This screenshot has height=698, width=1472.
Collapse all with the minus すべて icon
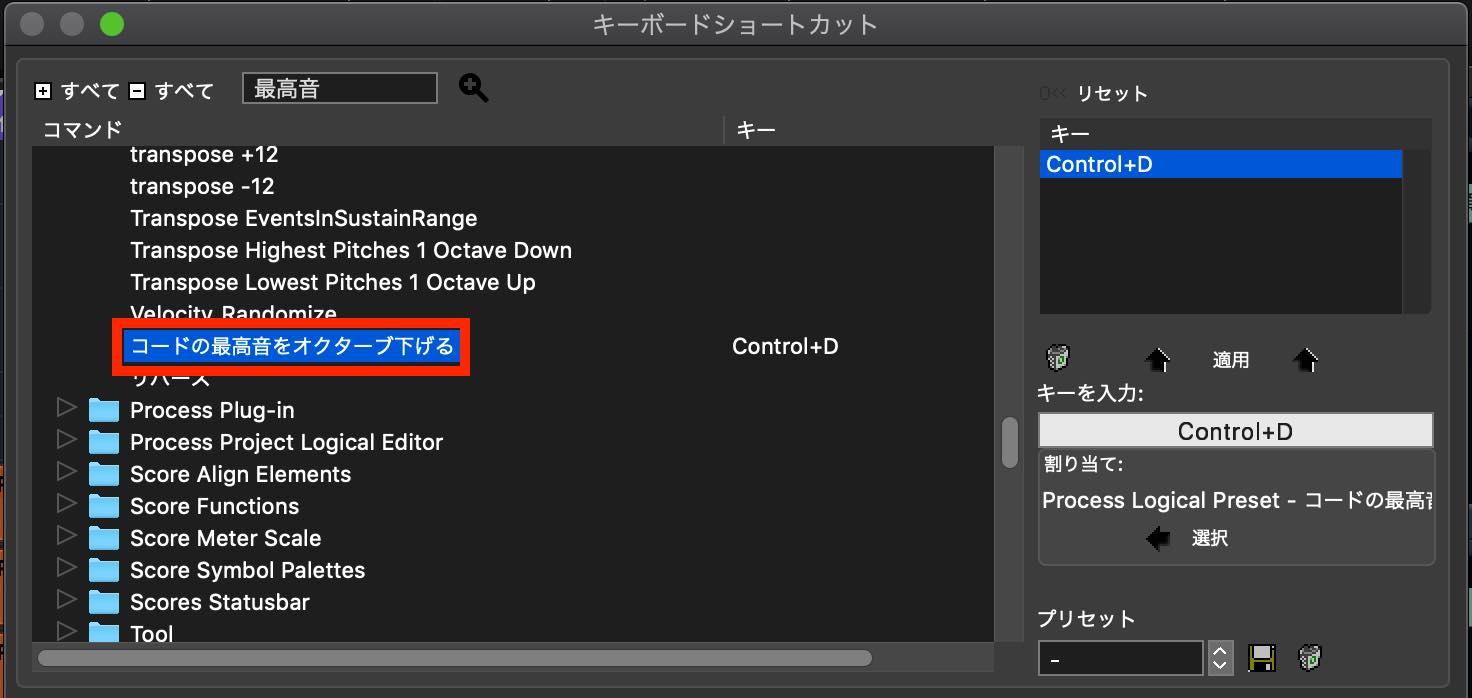(x=137, y=91)
